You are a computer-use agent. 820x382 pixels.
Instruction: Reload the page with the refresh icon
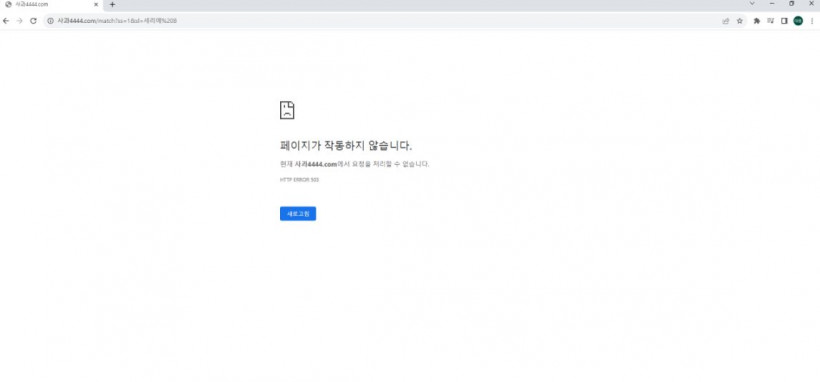point(33,21)
